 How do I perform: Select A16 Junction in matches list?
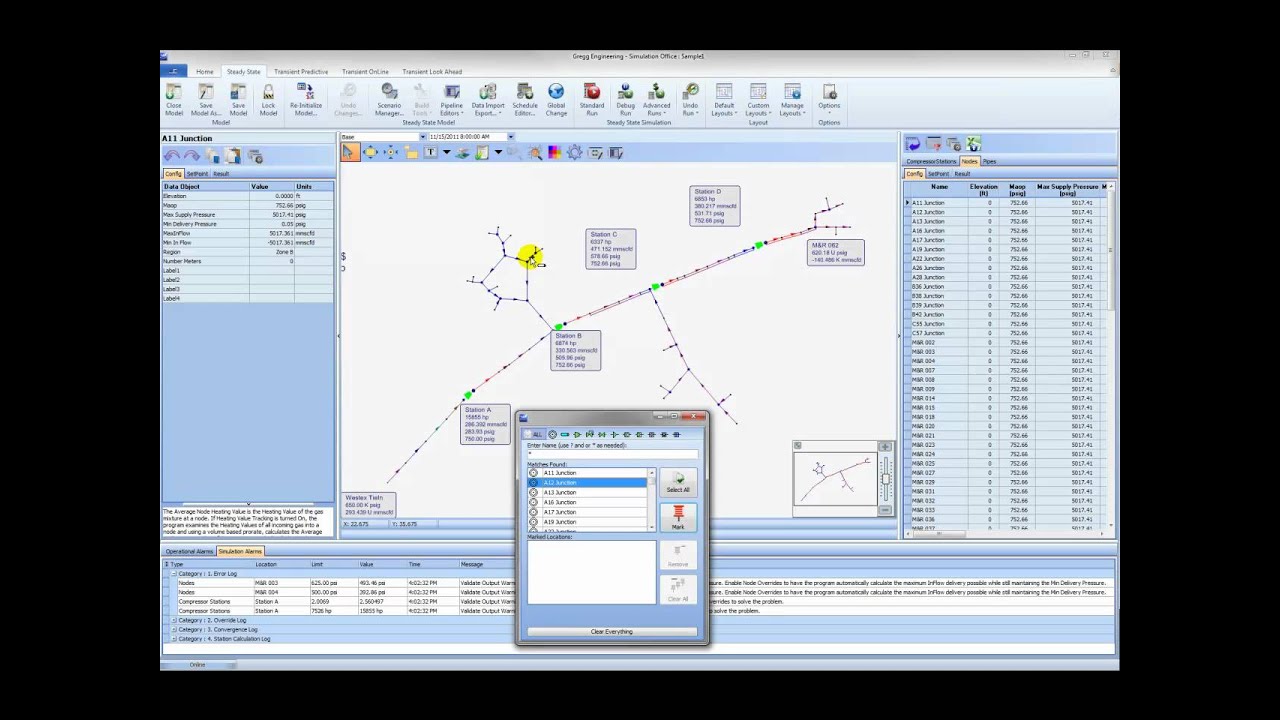587,502
